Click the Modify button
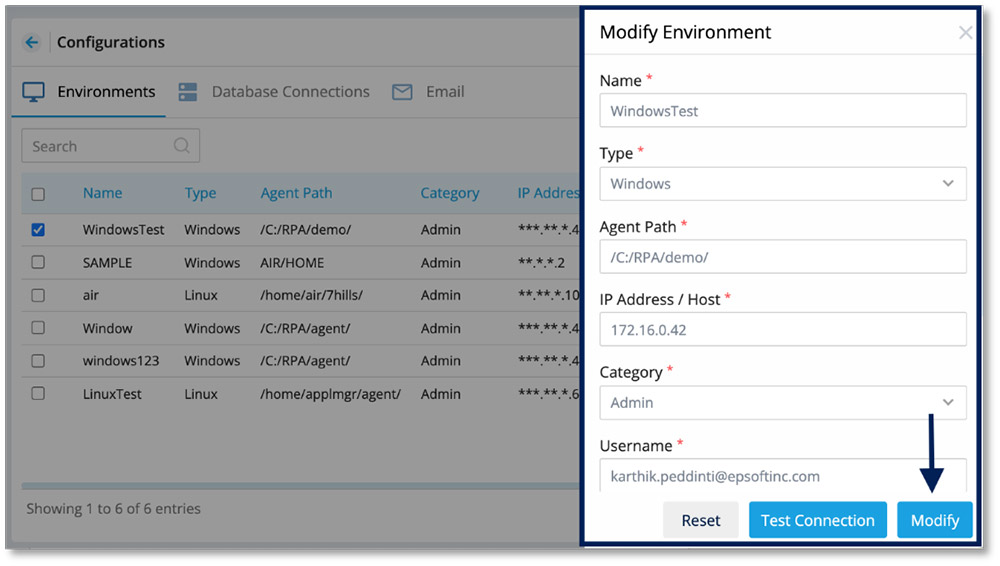 (x=934, y=520)
